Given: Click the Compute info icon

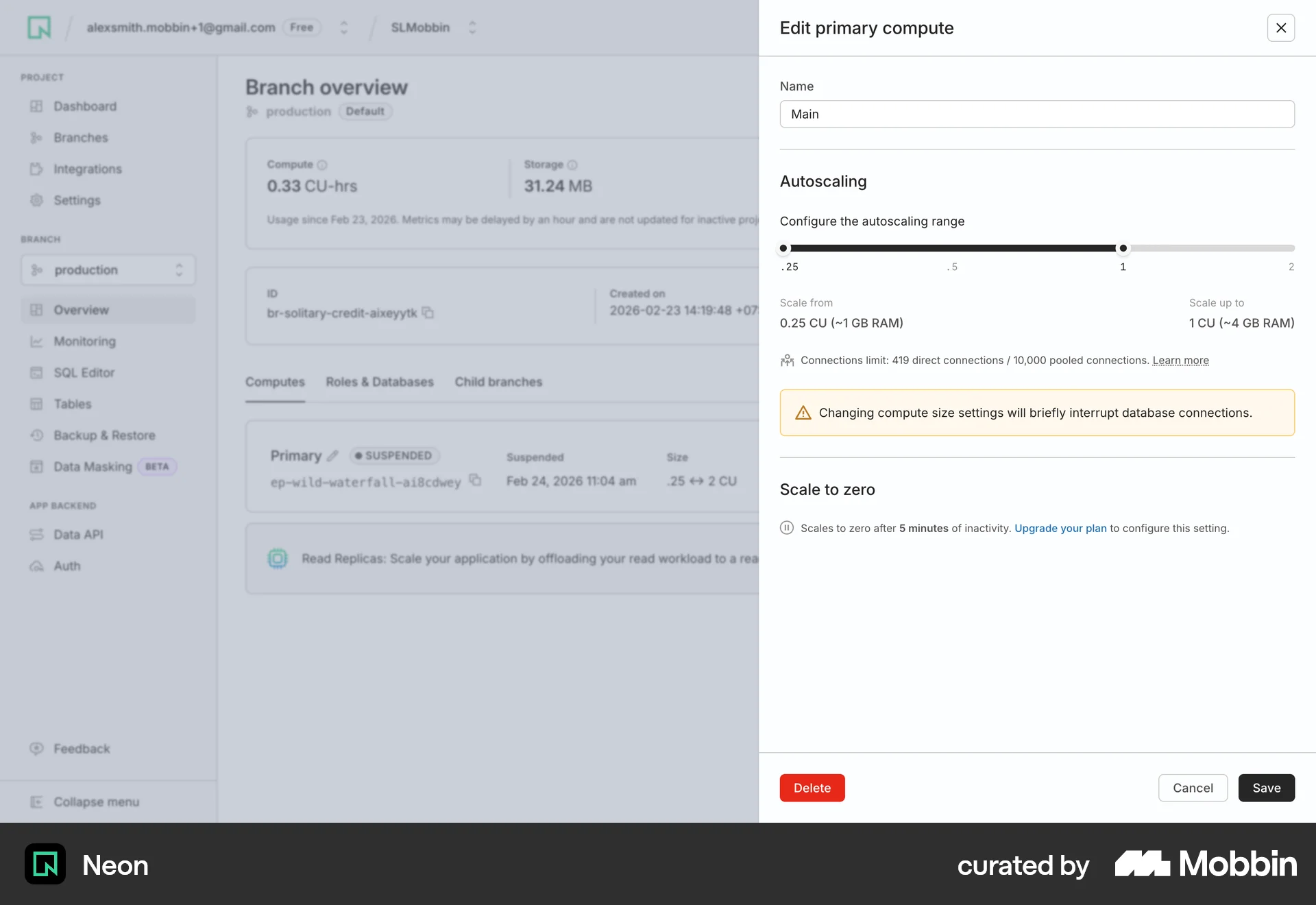Looking at the screenshot, I should point(322,165).
